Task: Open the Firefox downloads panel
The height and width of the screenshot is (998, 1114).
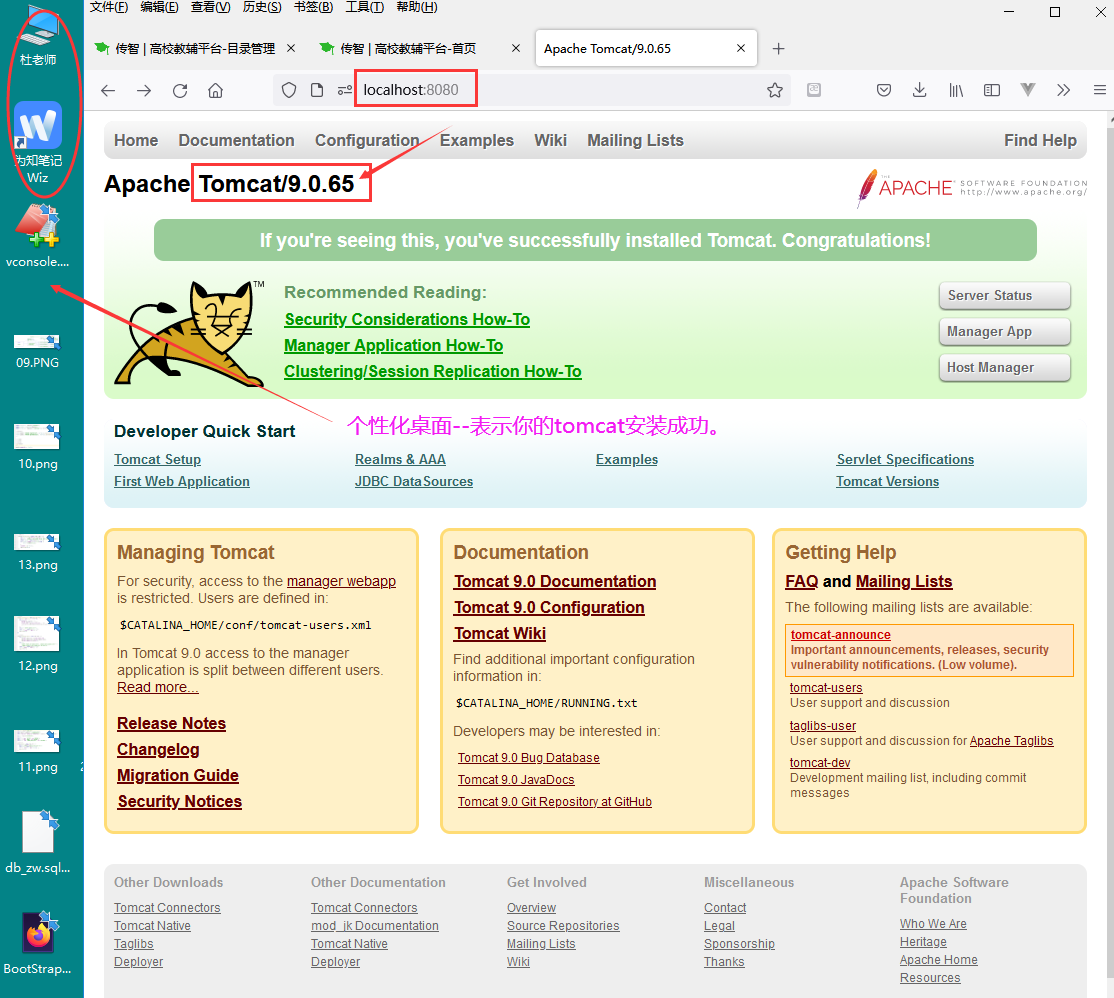Action: click(x=920, y=90)
